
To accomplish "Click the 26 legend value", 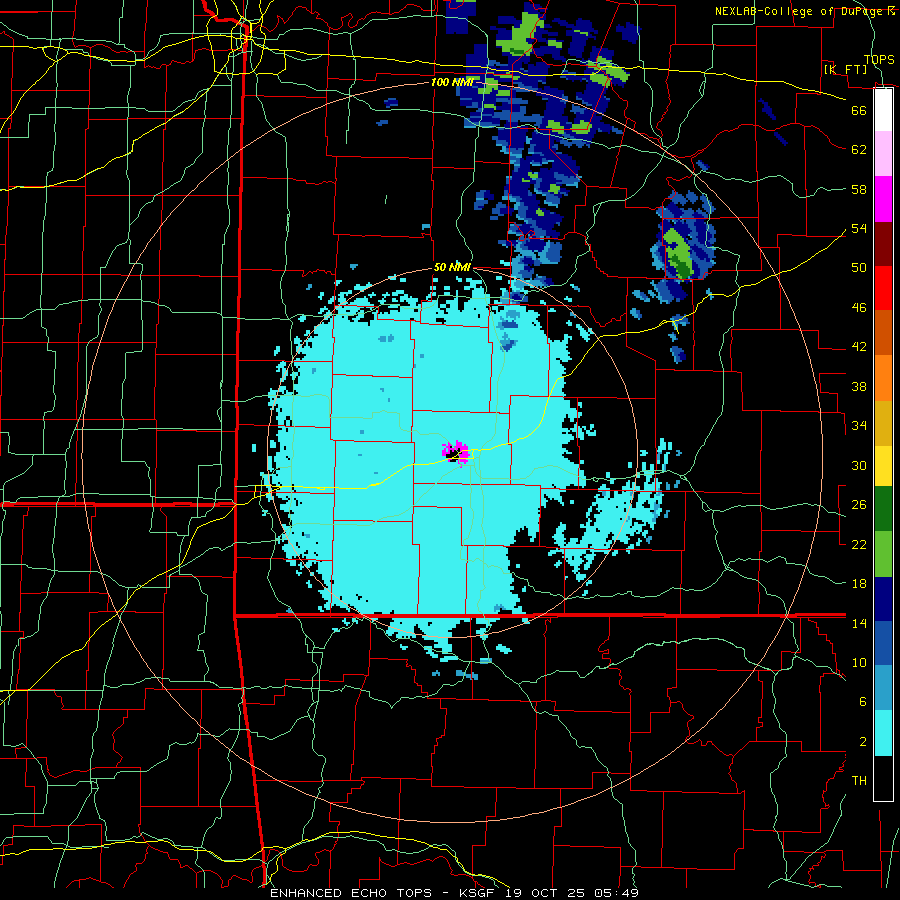I will 859,505.
